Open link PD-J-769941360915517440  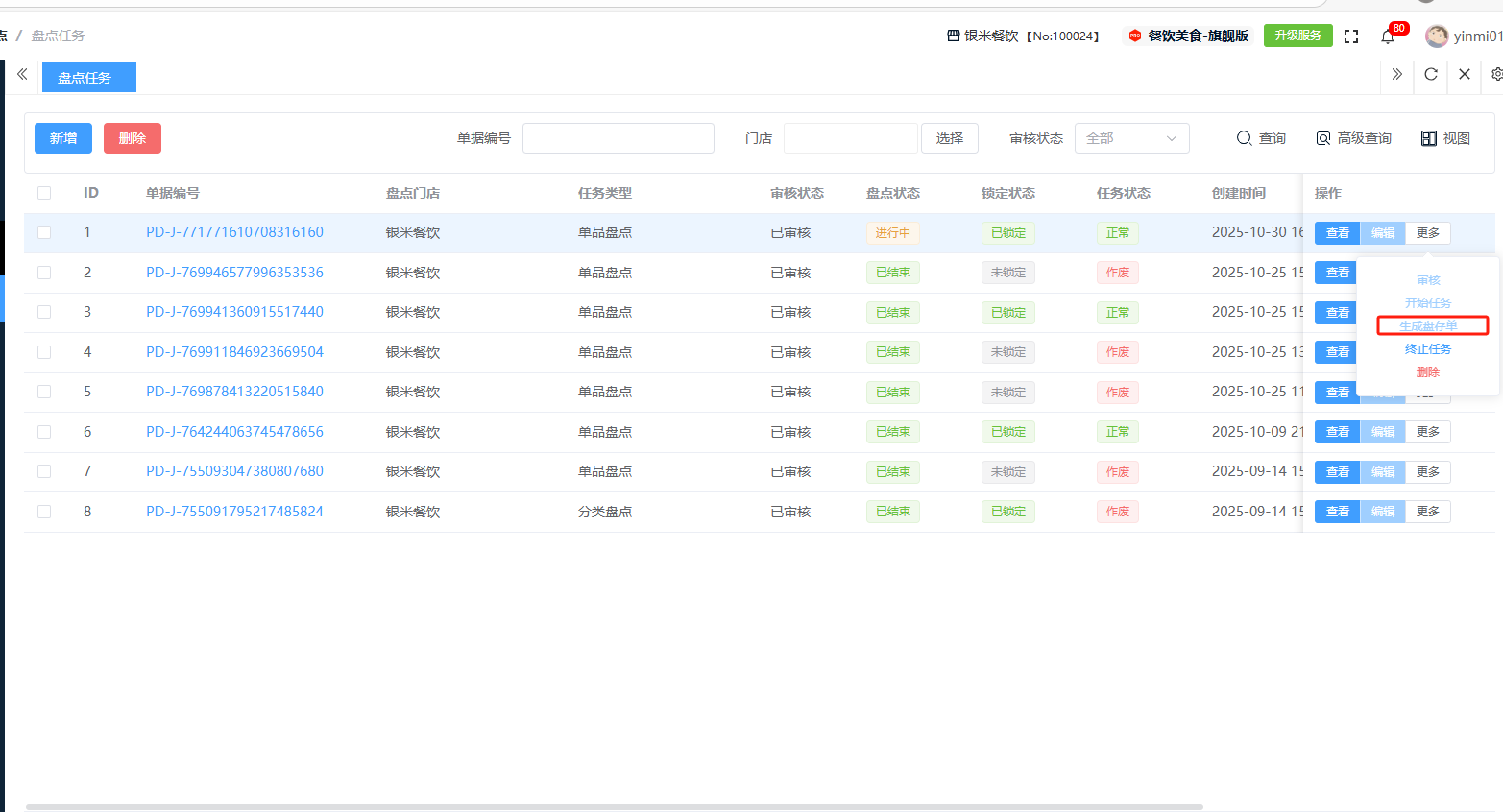(x=234, y=312)
